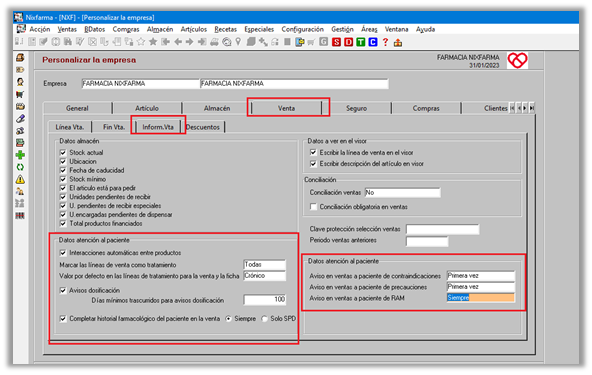592x375 pixels.
Task: Toggle Total productos financiados checkbox
Action: pyautogui.click(x=63, y=224)
